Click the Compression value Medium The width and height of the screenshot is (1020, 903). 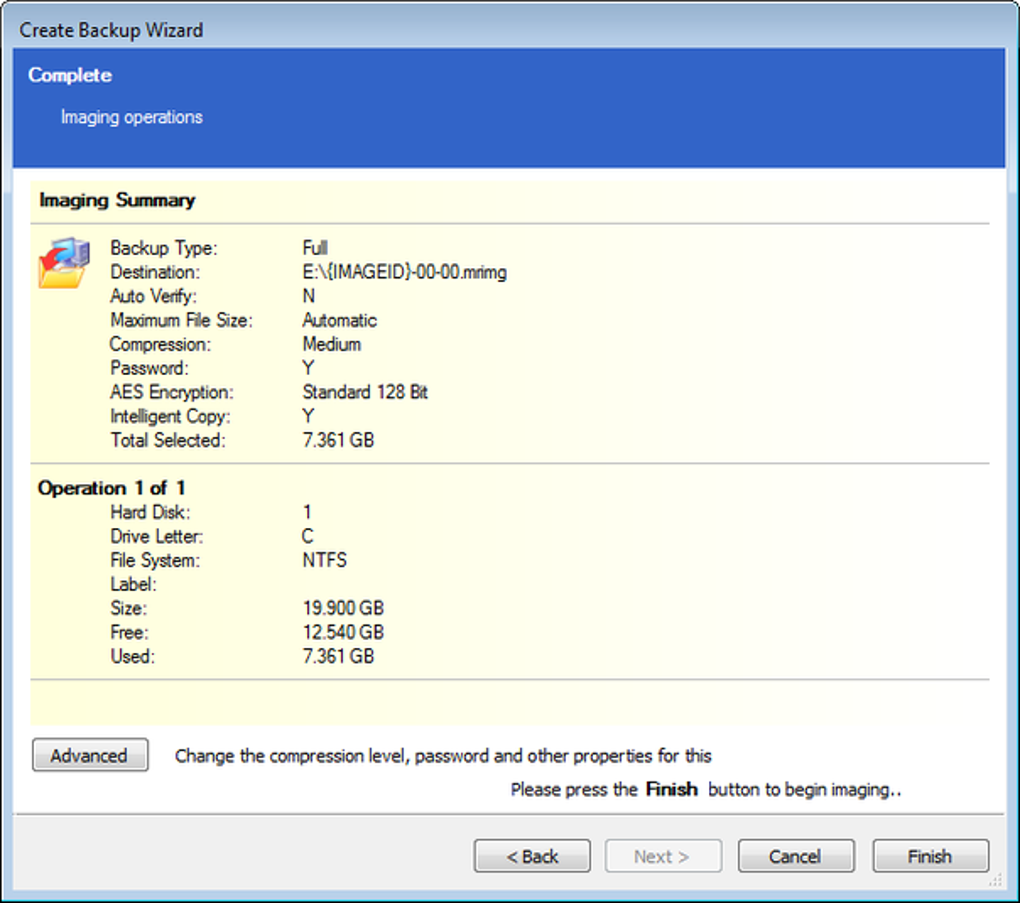[332, 344]
